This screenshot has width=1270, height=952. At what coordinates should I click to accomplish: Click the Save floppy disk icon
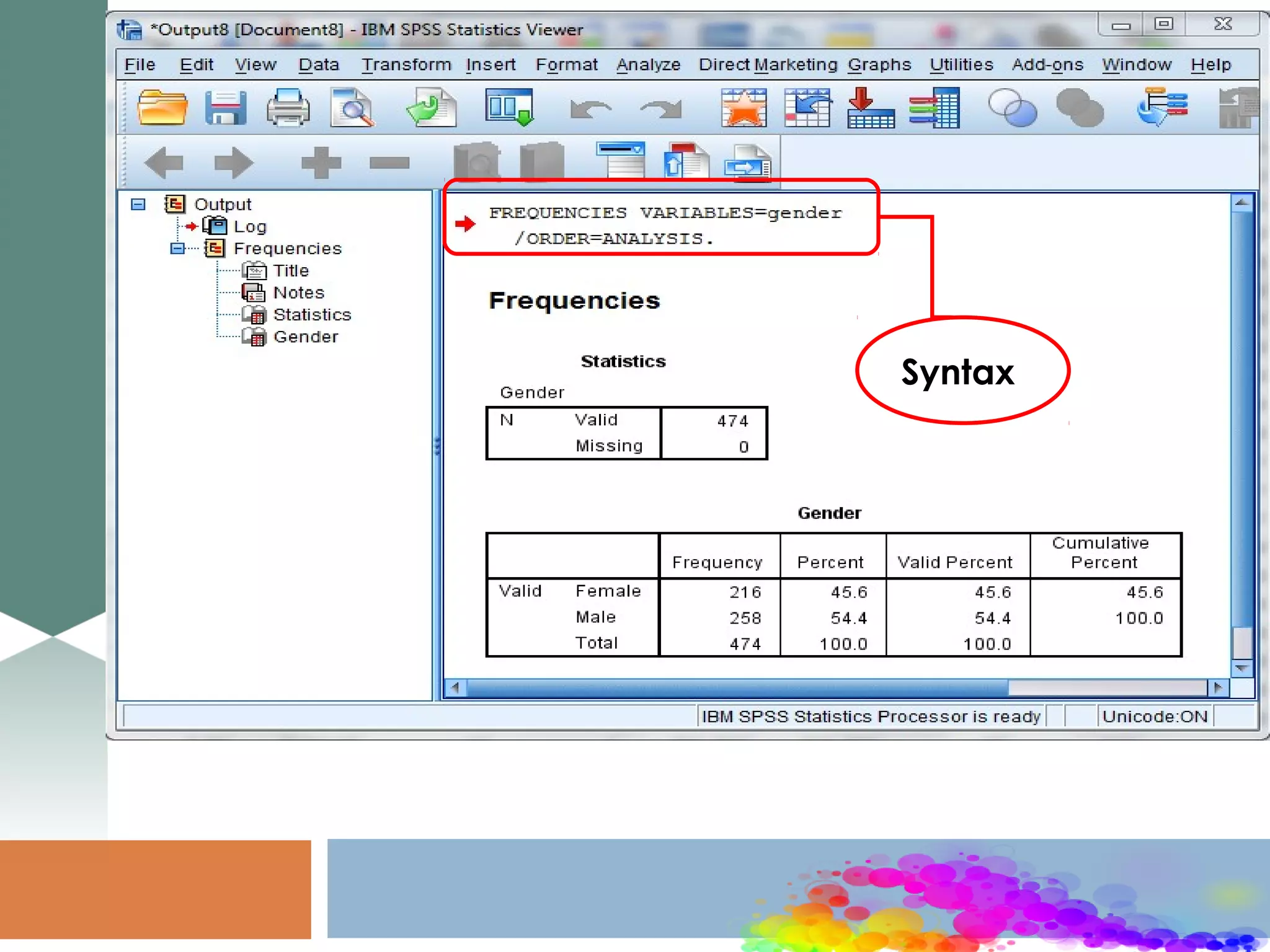(x=226, y=108)
